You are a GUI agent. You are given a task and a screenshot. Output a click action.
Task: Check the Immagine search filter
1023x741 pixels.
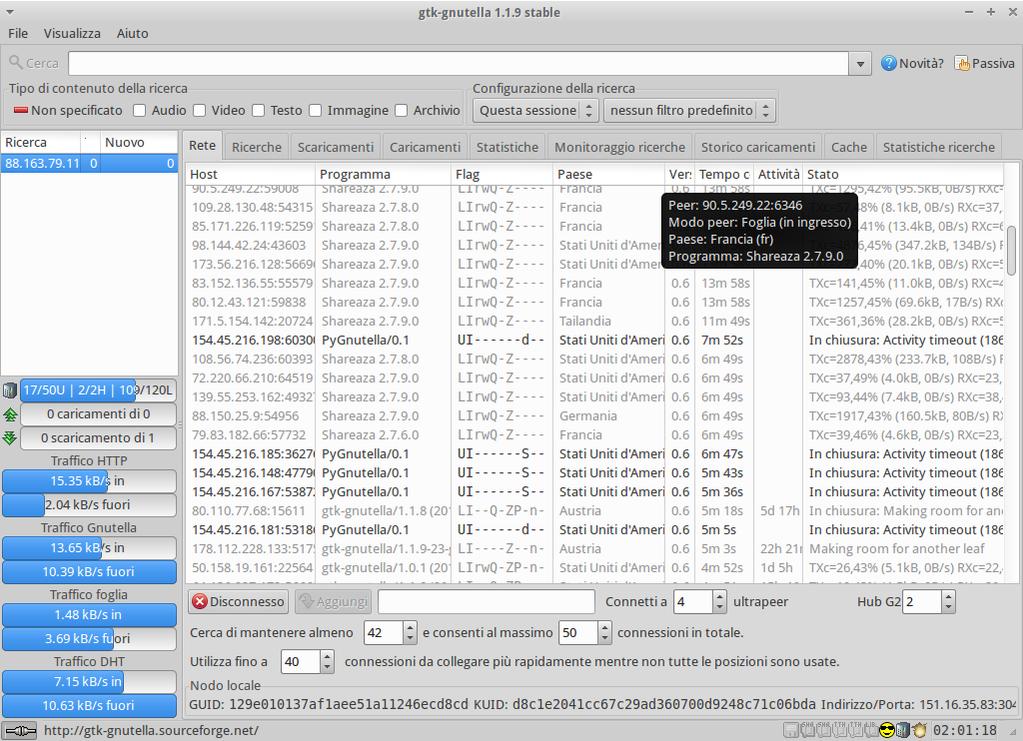pos(316,110)
